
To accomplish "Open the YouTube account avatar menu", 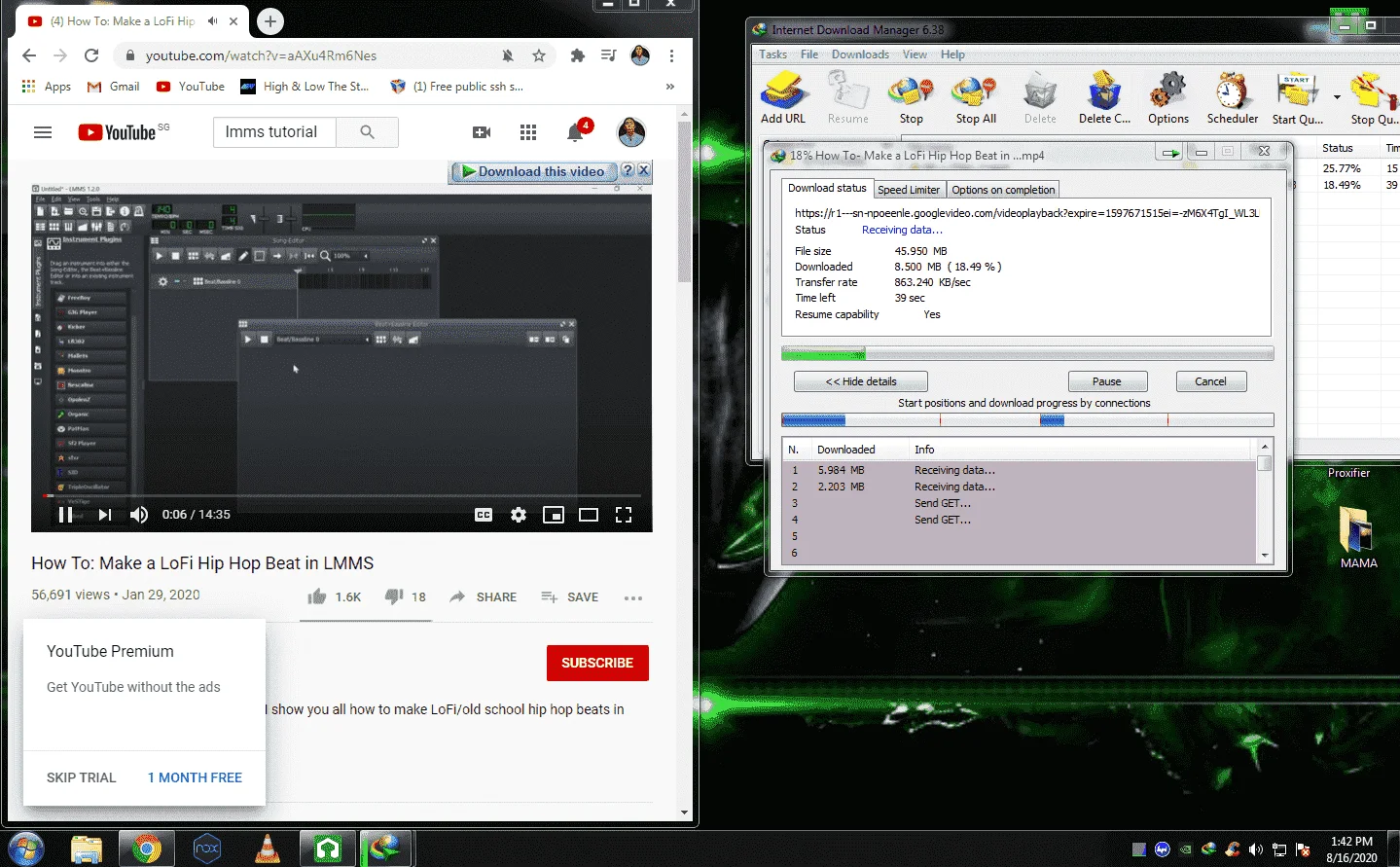I will tap(631, 131).
